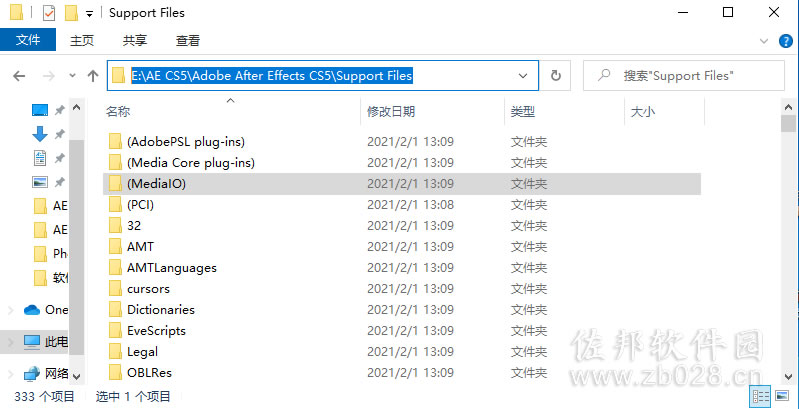Select the AMTLanguages folder
Image resolution: width=799 pixels, height=409 pixels.
172,267
